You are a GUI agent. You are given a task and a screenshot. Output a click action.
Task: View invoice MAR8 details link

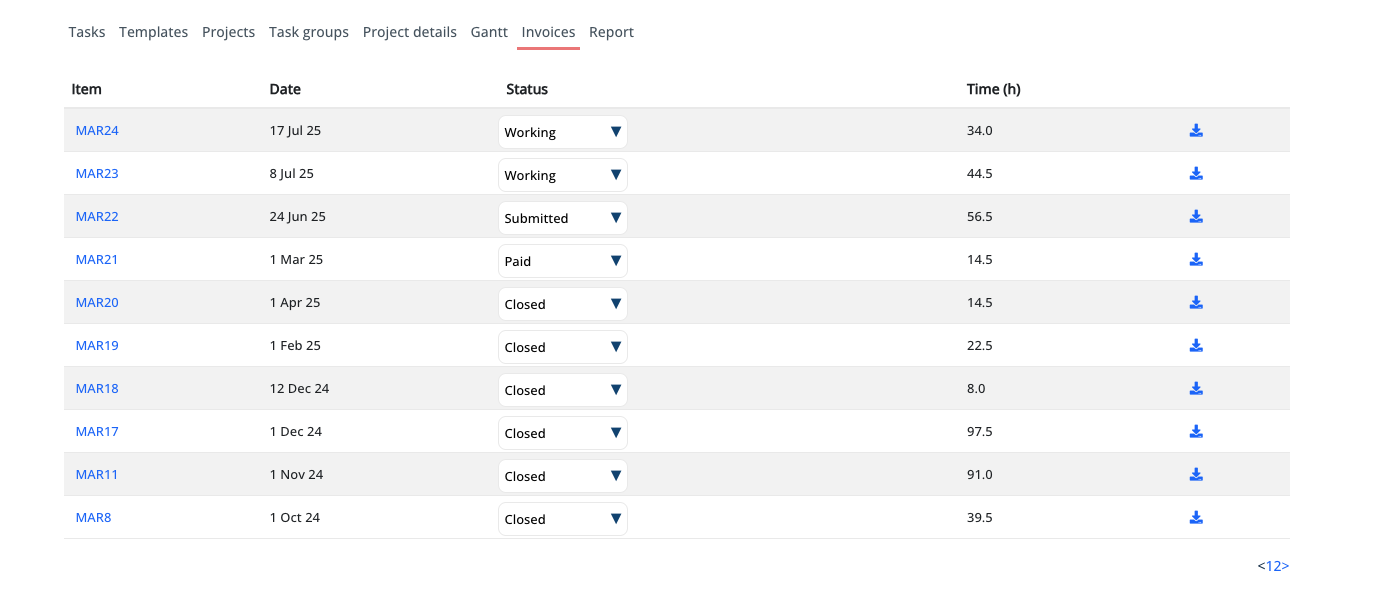93,518
